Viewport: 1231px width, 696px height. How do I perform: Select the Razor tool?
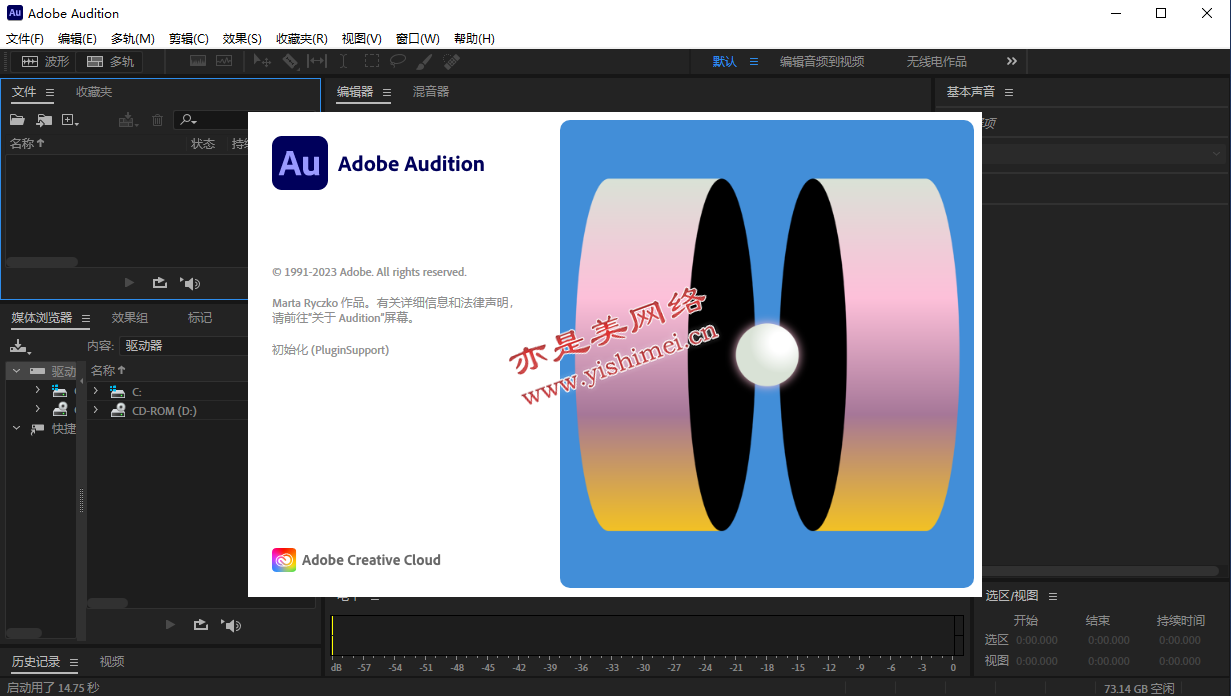(x=290, y=61)
